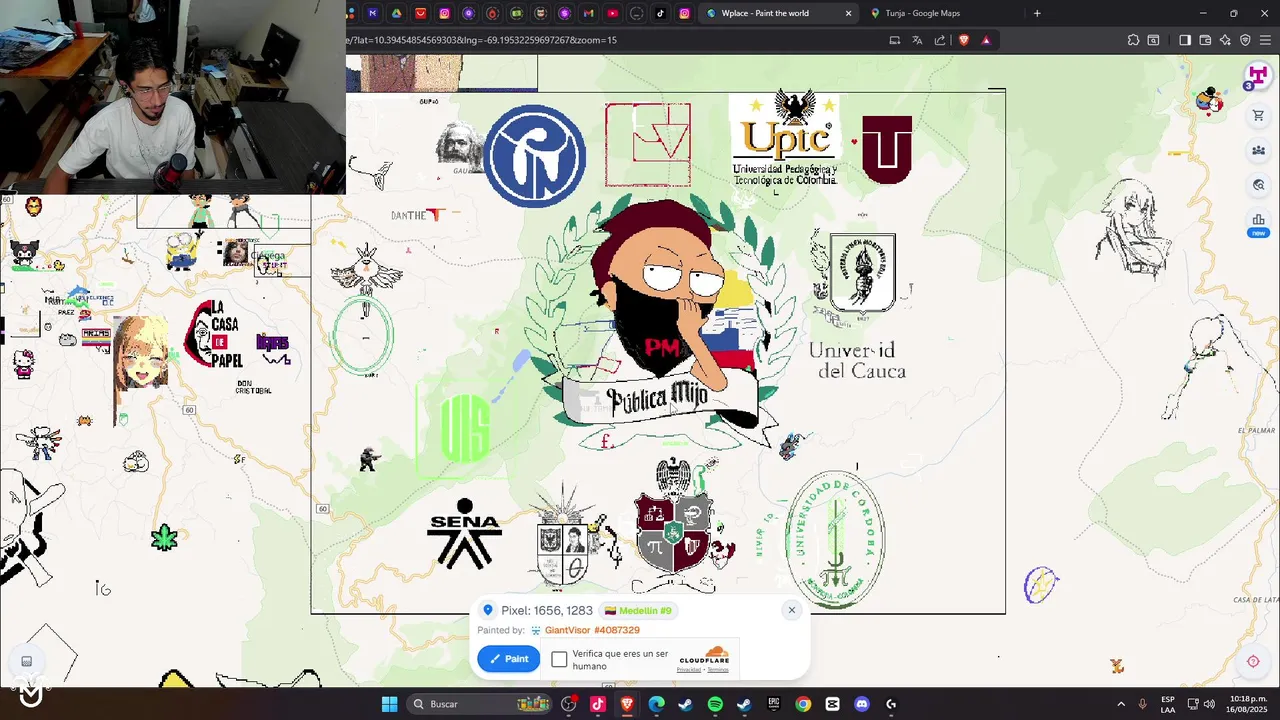Click the SENA logo pixel art
1280x720 pixels.
[464, 533]
